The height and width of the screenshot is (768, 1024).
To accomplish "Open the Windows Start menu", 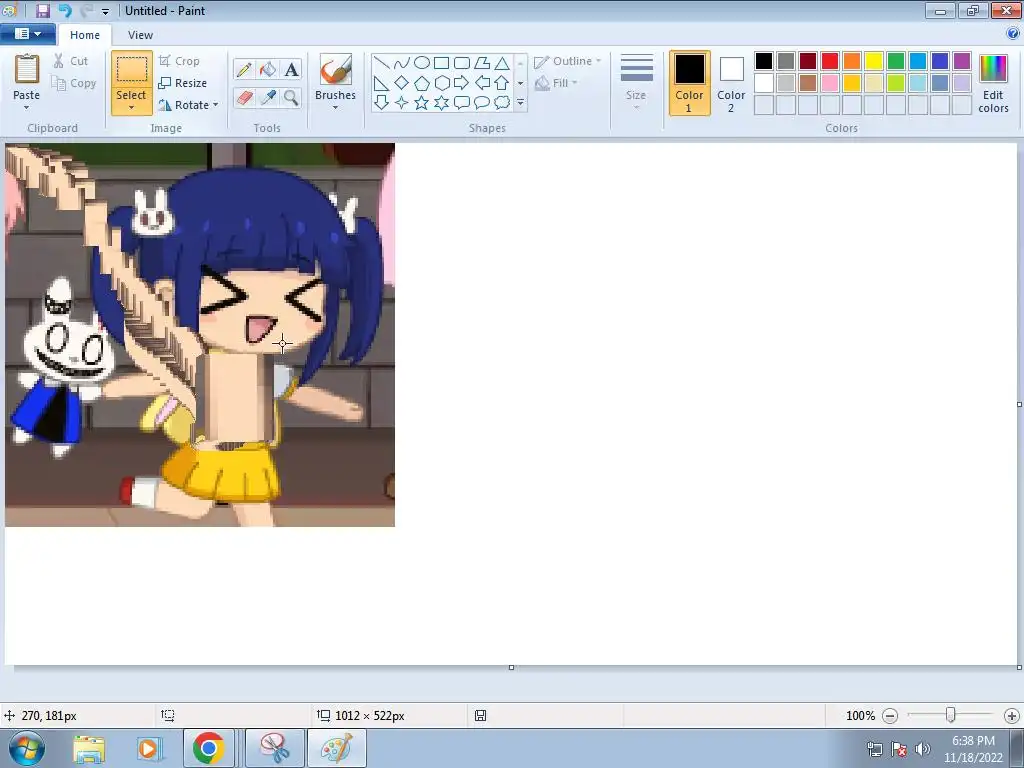I will (x=27, y=748).
